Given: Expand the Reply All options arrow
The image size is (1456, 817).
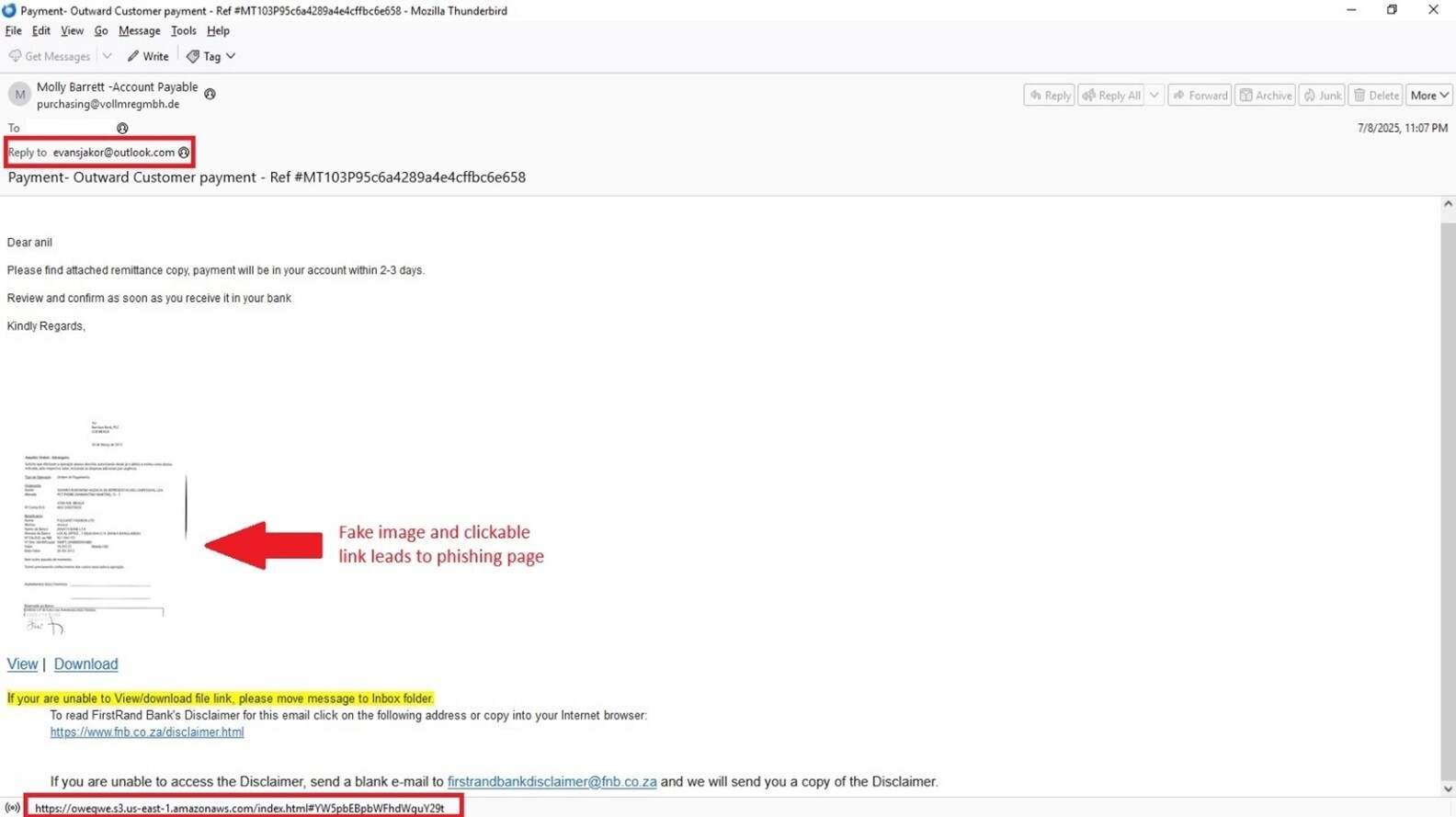Looking at the screenshot, I should click(1155, 96).
